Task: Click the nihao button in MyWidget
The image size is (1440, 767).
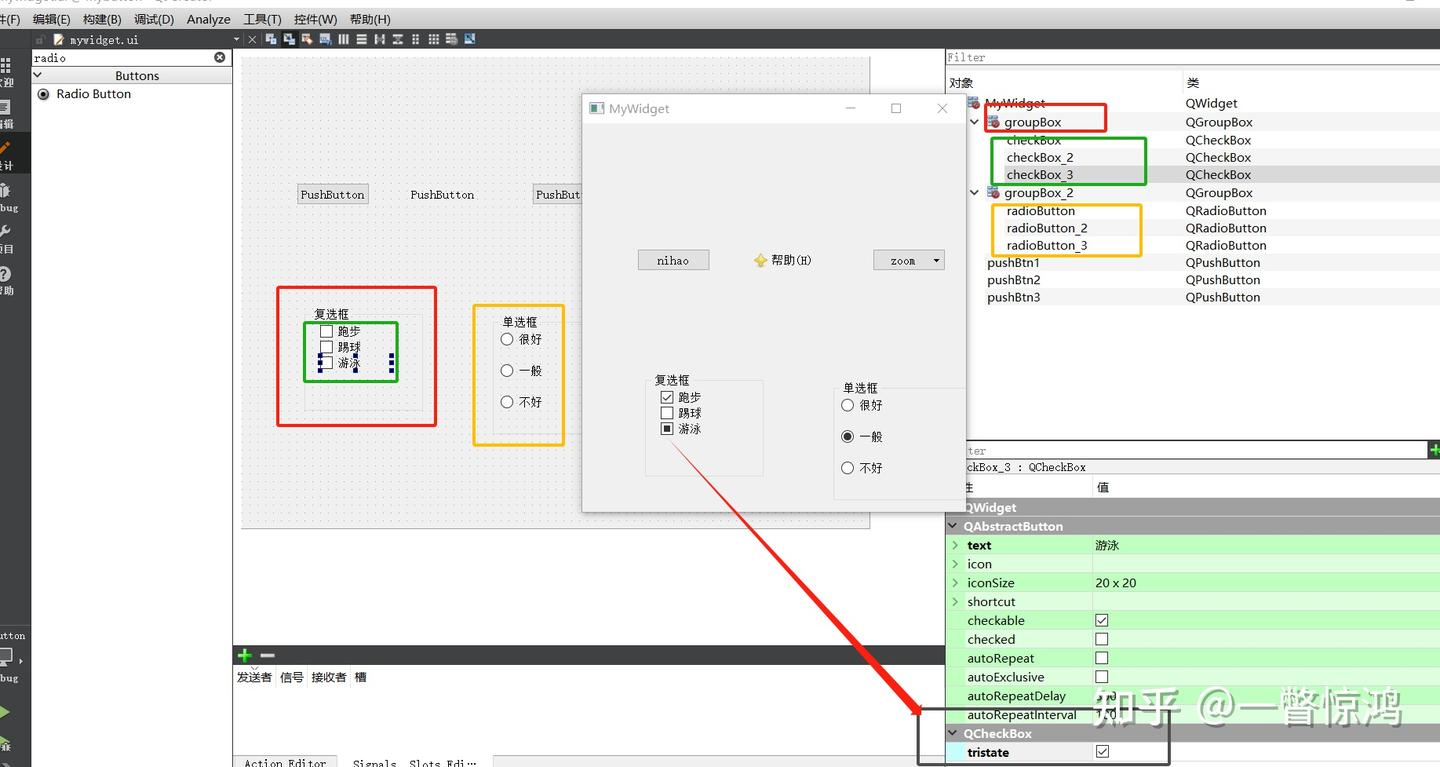Action: [x=673, y=260]
